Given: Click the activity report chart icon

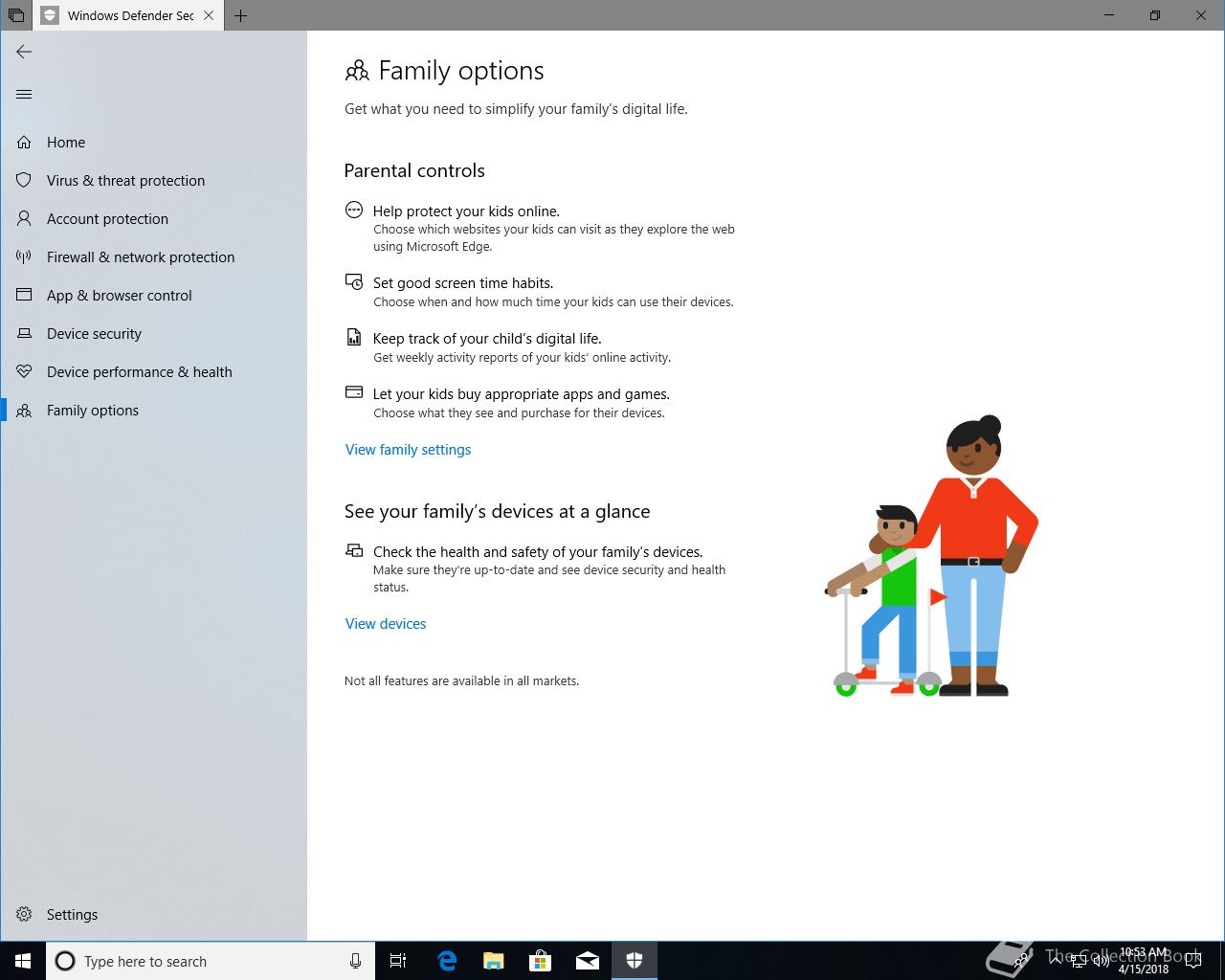Looking at the screenshot, I should tap(354, 337).
